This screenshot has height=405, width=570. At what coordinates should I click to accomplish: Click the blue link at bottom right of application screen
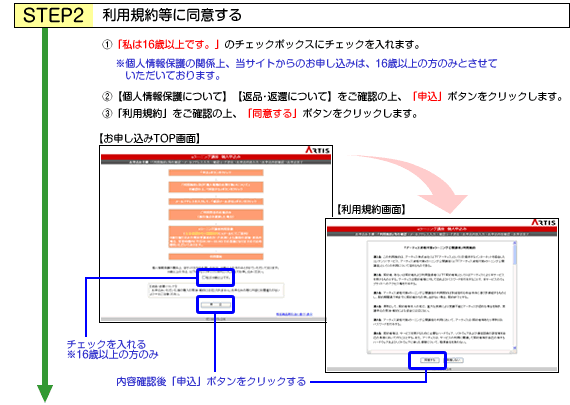tap(294, 314)
